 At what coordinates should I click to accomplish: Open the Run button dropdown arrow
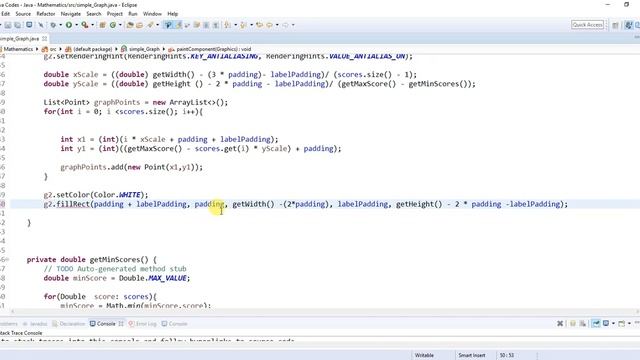[76, 25]
